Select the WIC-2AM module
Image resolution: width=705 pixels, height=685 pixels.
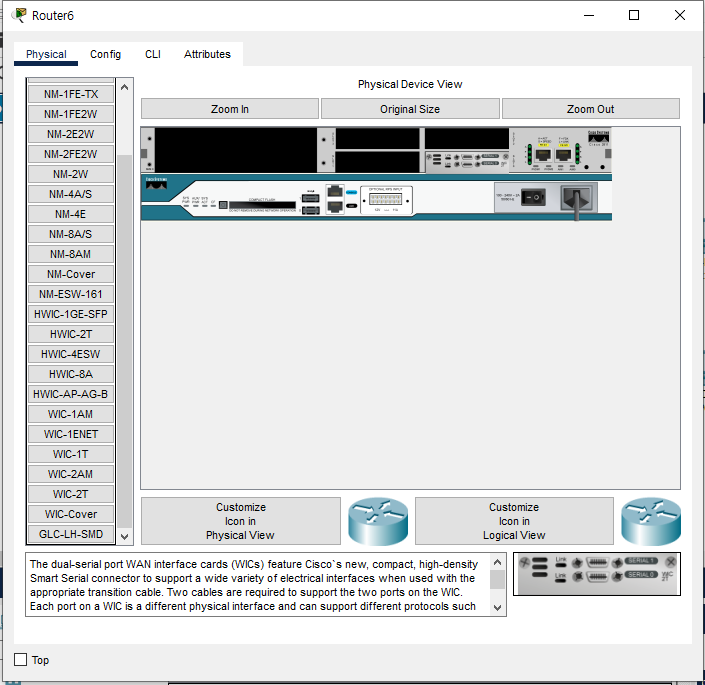pos(71,474)
